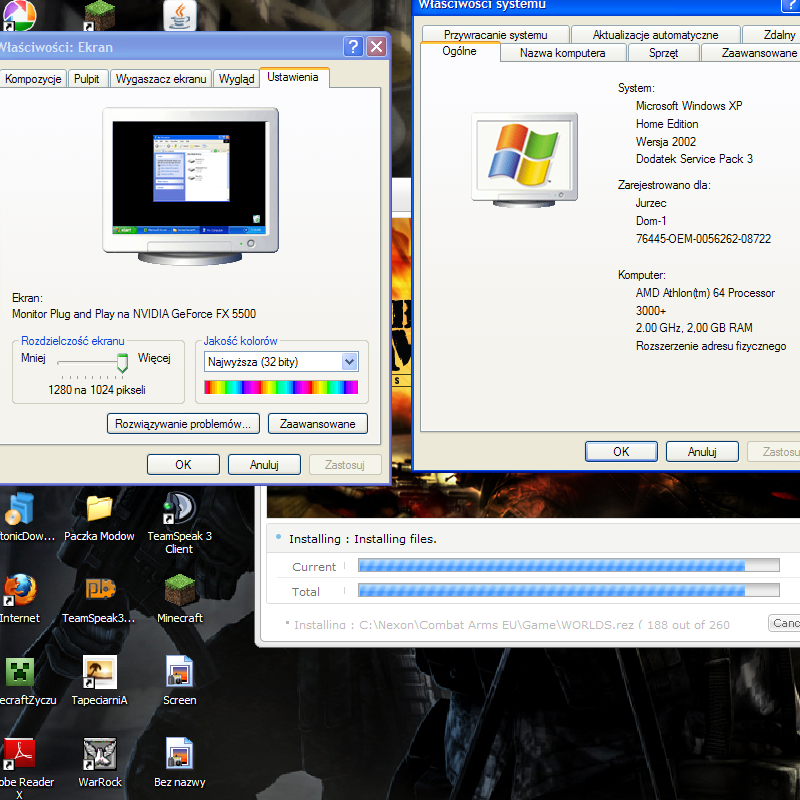Close the Właściwości: Ekran dialog
800x800 pixels.
point(377,46)
